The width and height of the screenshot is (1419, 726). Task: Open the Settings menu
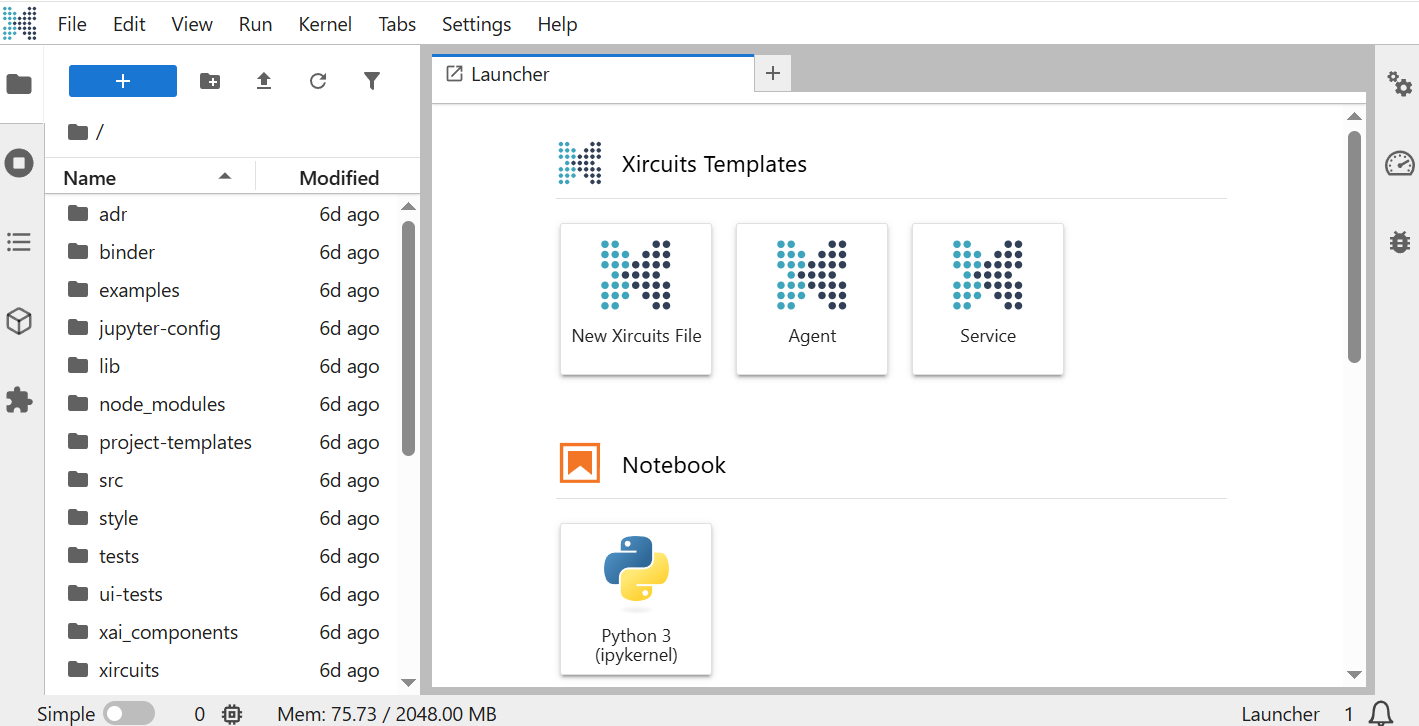[476, 24]
